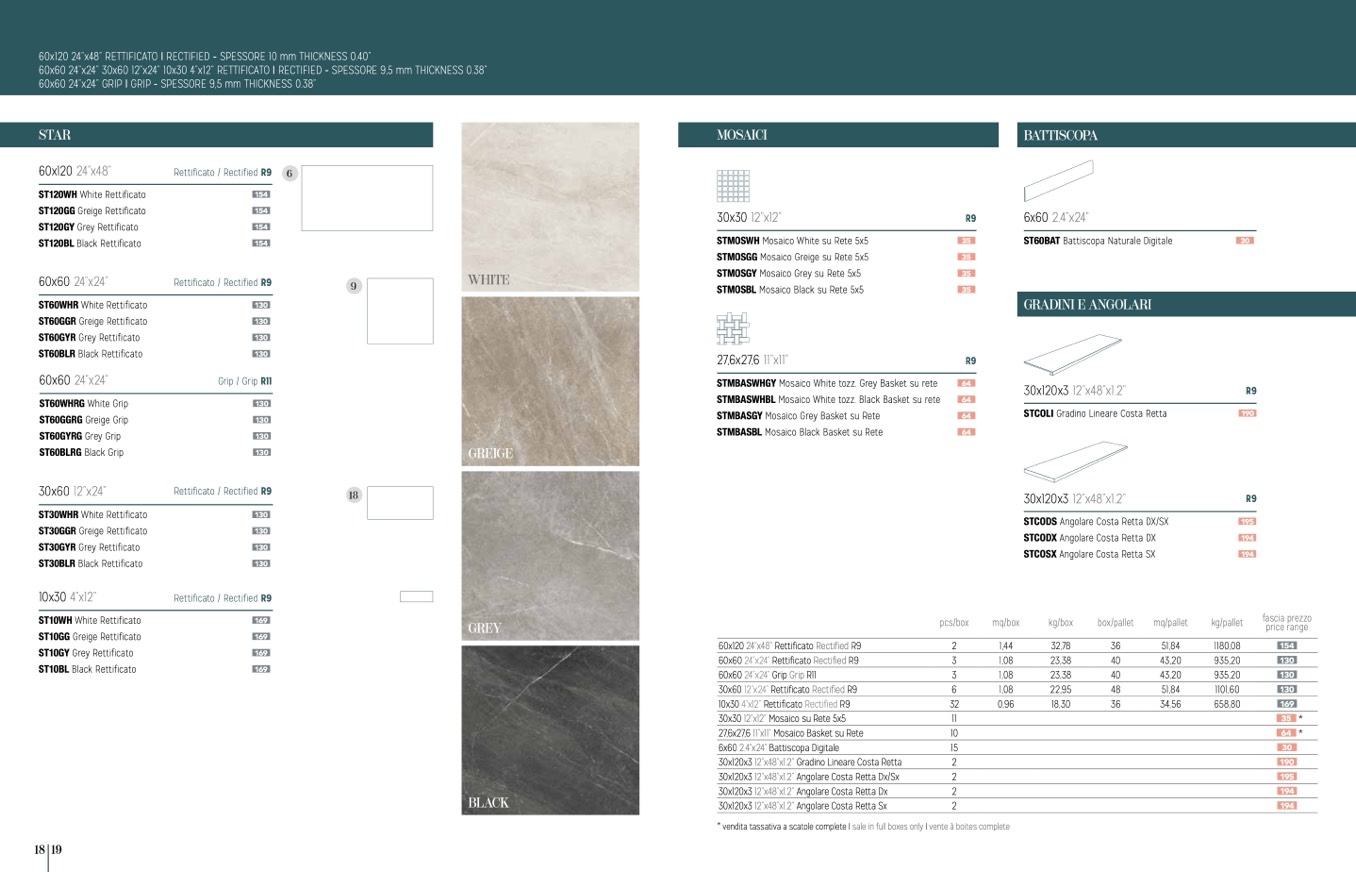The width and height of the screenshot is (1356, 872).
Task: Click the circled number 18 badge
Action: (353, 495)
